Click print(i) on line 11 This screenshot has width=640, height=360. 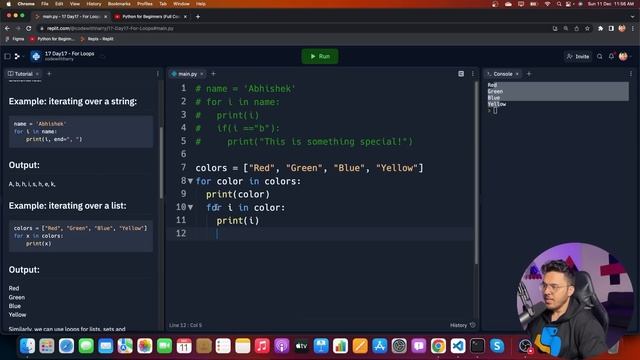tap(238, 221)
